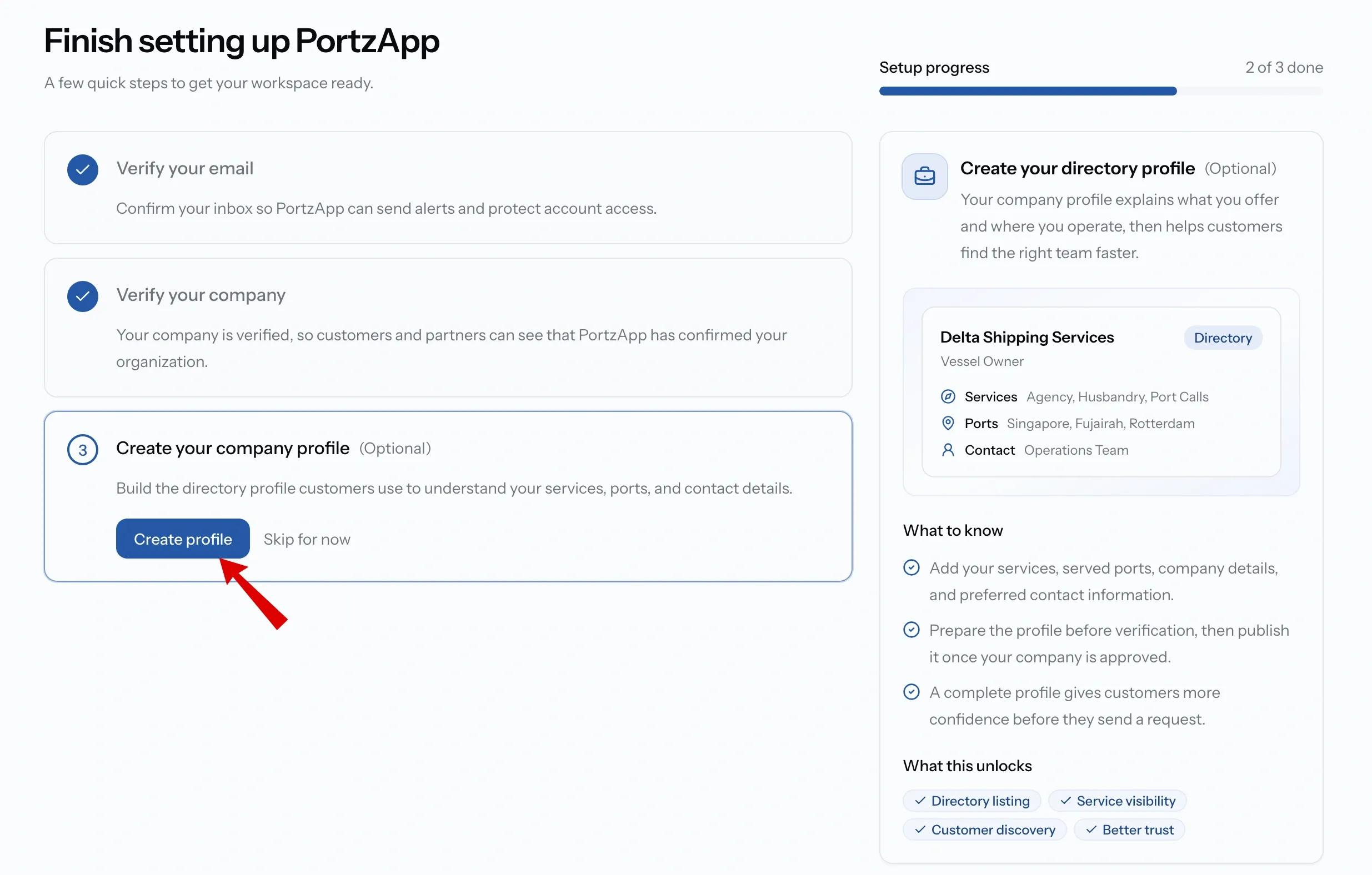Image resolution: width=1372 pixels, height=875 pixels.
Task: Click the setup progress bar
Action: (1100, 91)
